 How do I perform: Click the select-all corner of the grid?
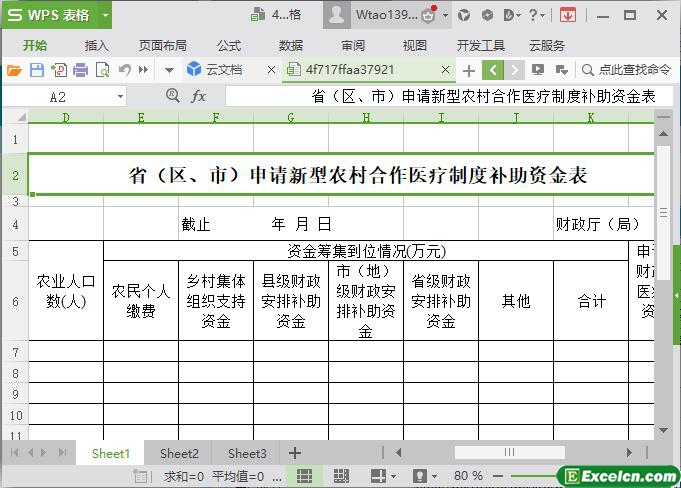[x=16, y=117]
